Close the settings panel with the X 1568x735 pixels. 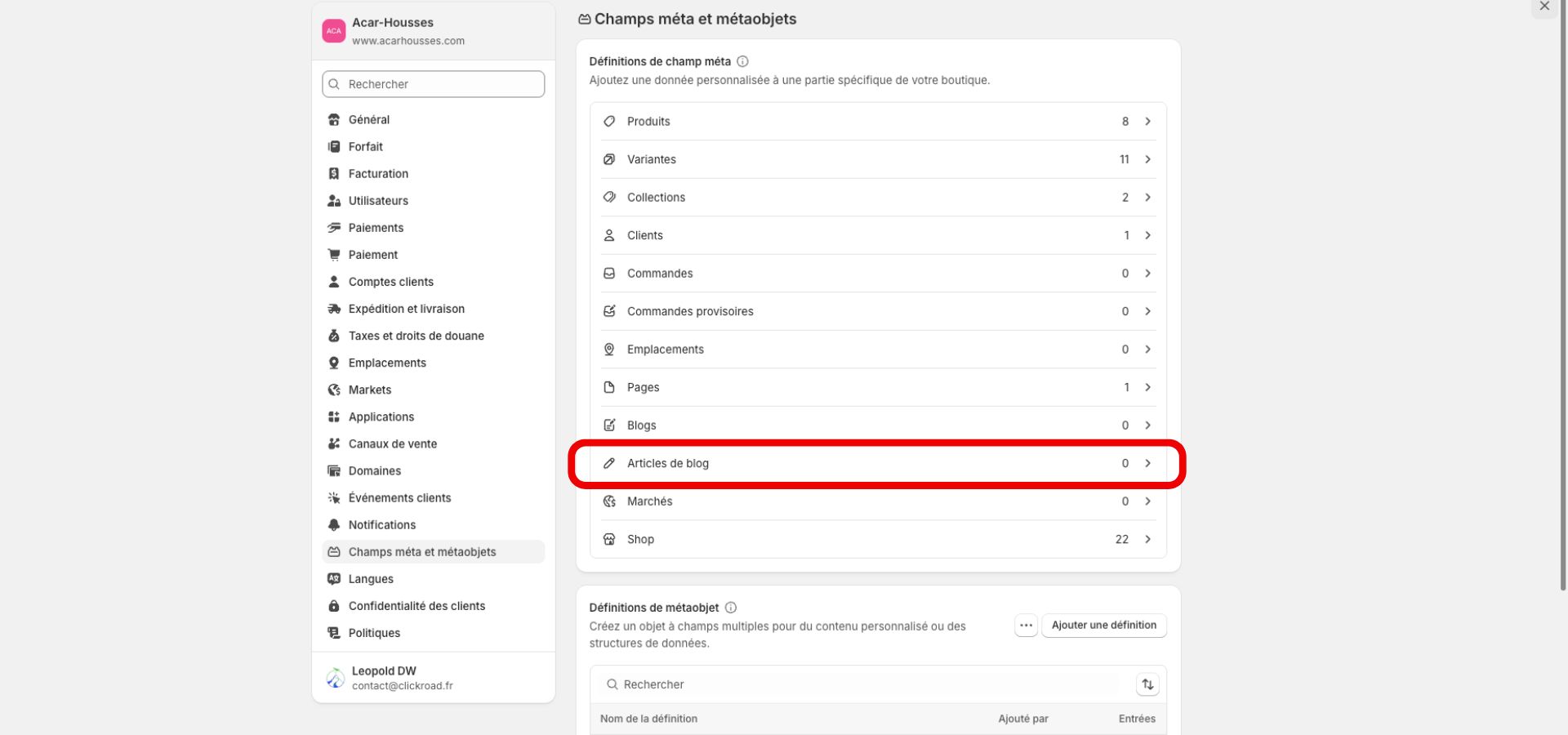pyautogui.click(x=1544, y=7)
